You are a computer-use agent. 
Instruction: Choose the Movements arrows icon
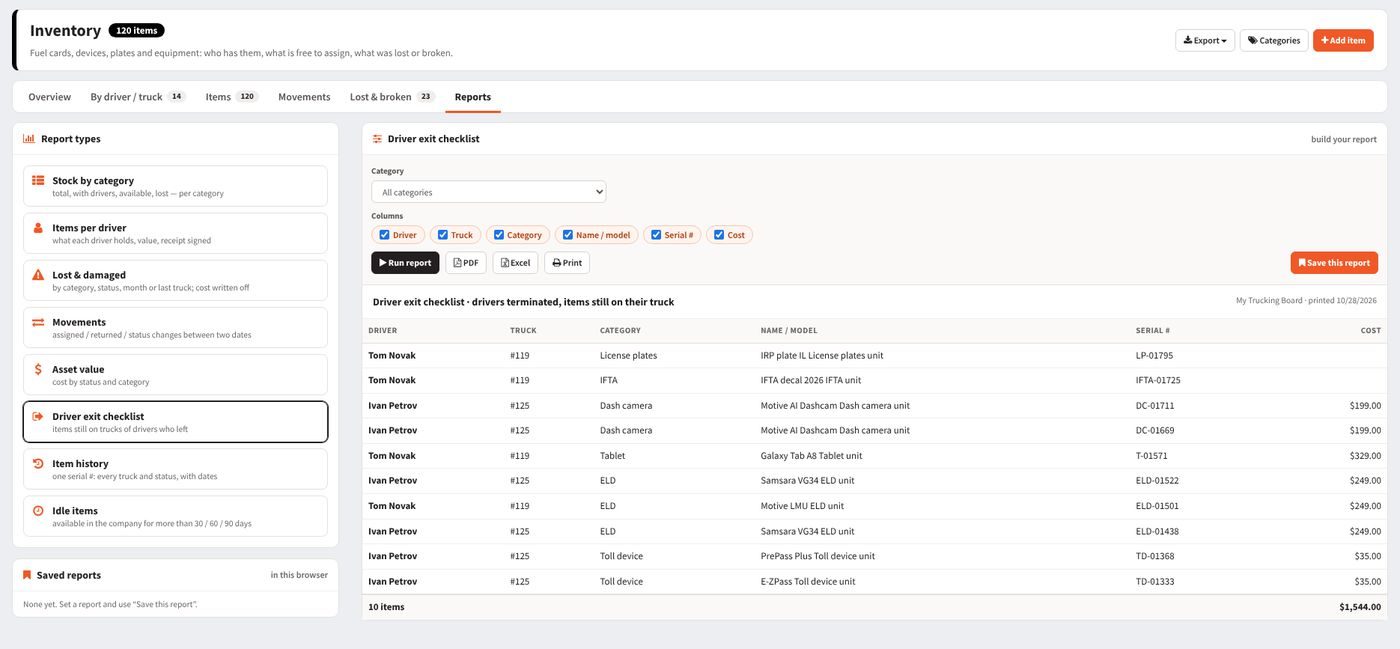click(38, 322)
